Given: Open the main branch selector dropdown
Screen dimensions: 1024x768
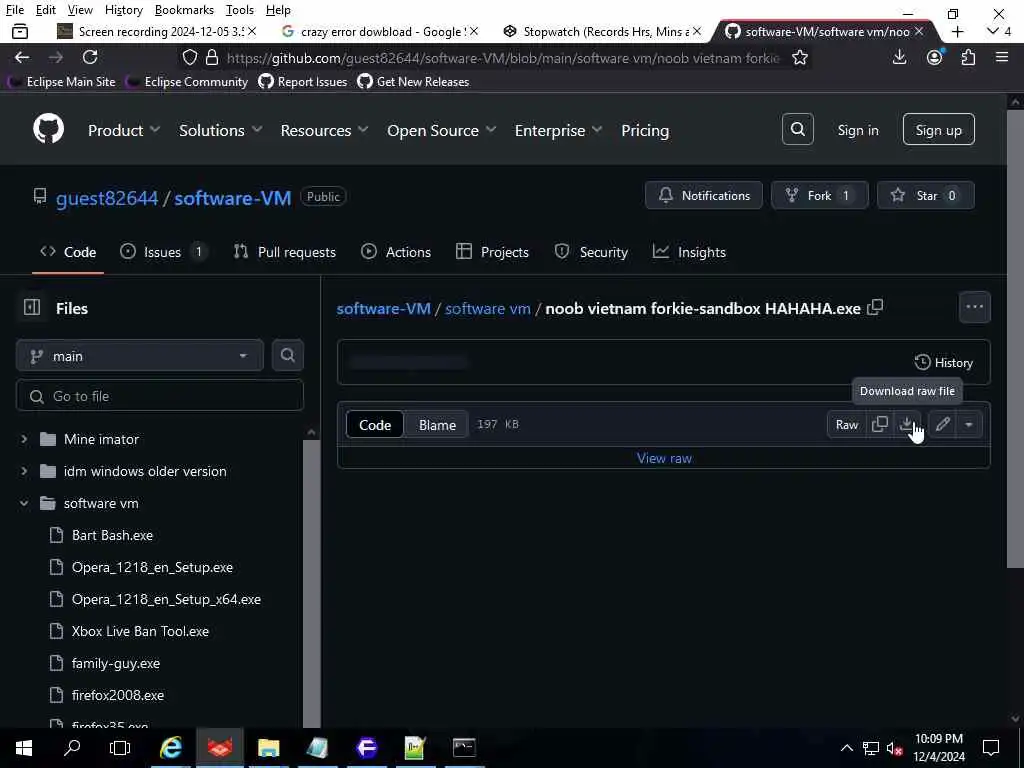Looking at the screenshot, I should pos(140,356).
